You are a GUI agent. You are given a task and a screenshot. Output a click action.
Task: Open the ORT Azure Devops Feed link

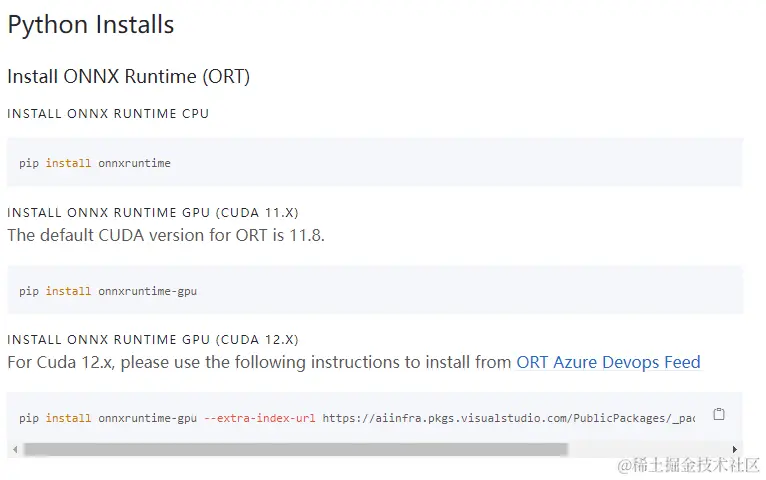[x=608, y=362]
